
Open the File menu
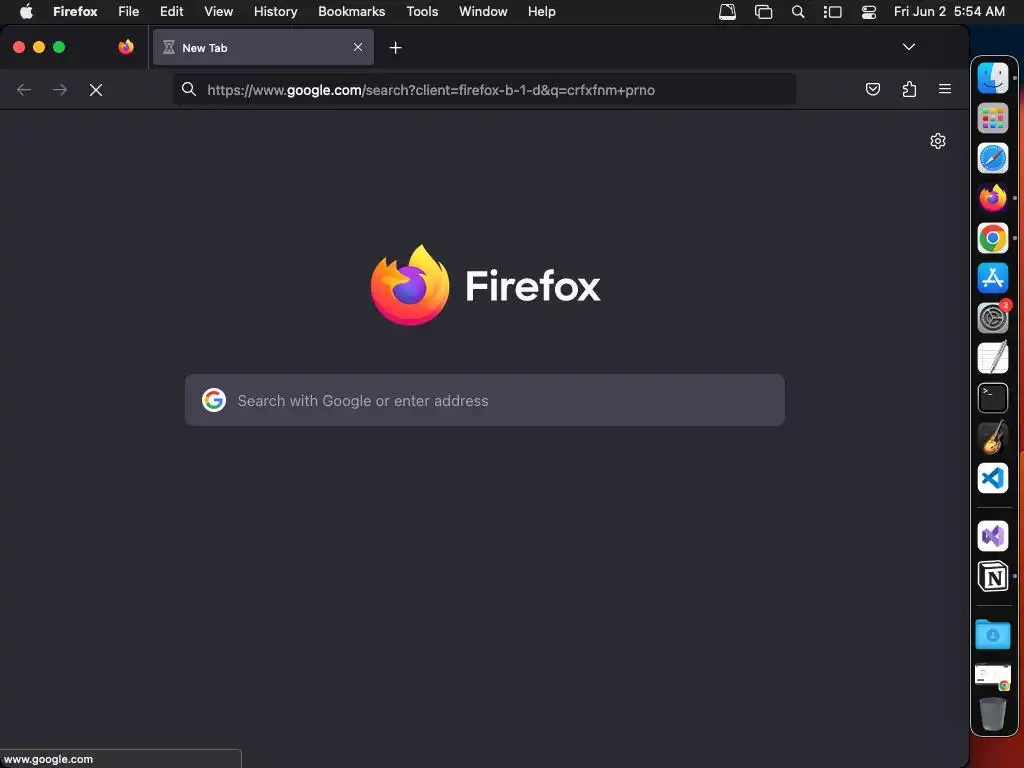point(129,12)
